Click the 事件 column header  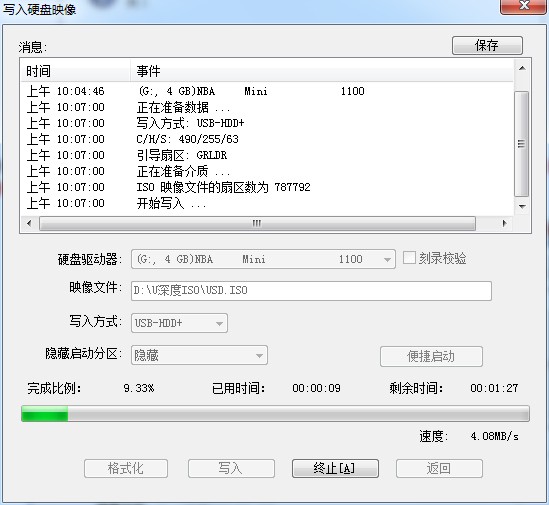(x=321, y=71)
